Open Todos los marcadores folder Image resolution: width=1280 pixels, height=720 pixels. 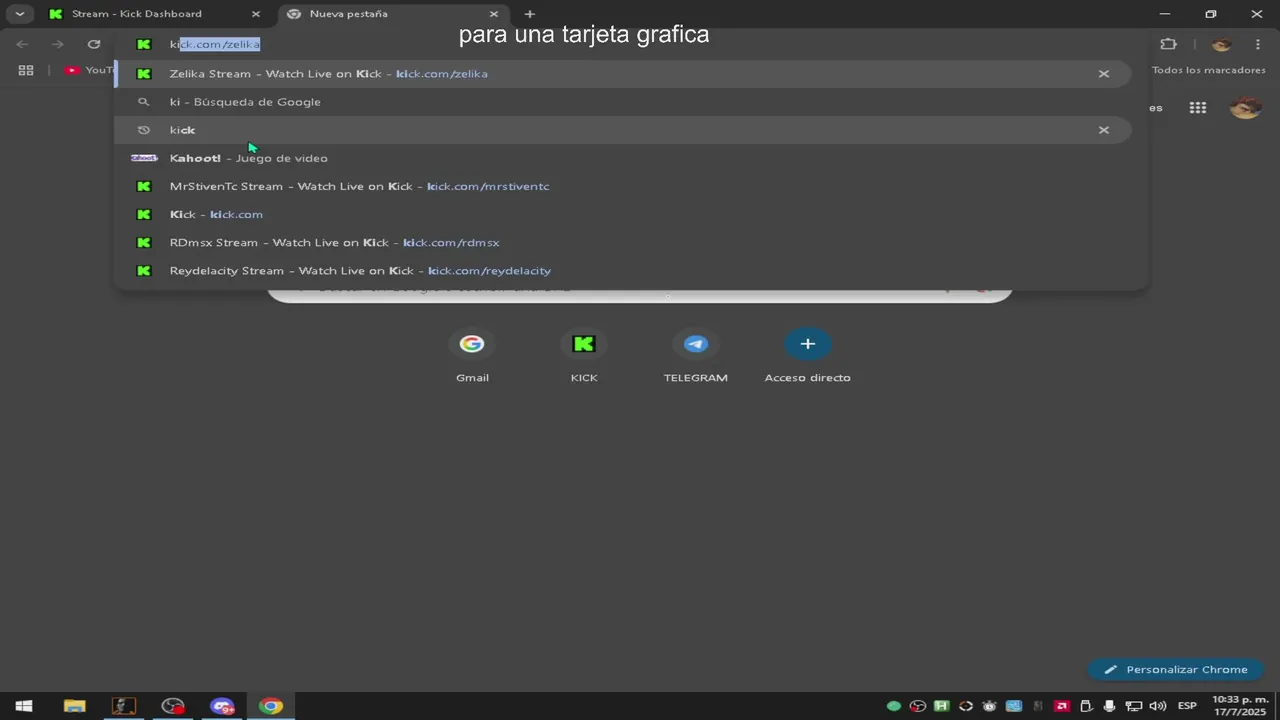coord(1208,70)
